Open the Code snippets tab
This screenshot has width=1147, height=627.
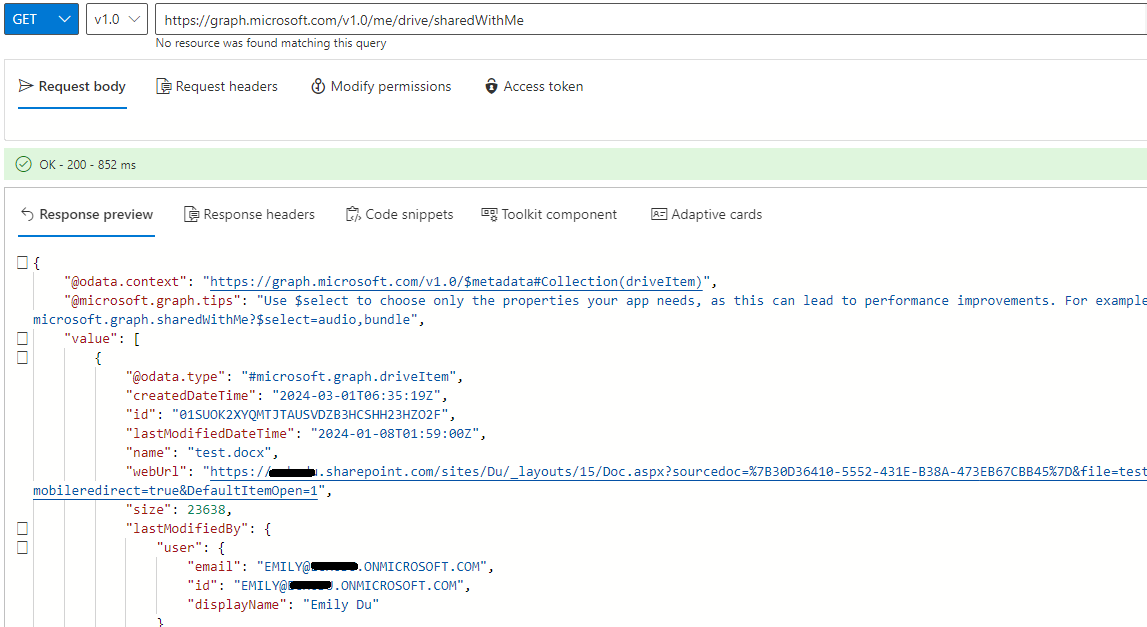(x=399, y=214)
